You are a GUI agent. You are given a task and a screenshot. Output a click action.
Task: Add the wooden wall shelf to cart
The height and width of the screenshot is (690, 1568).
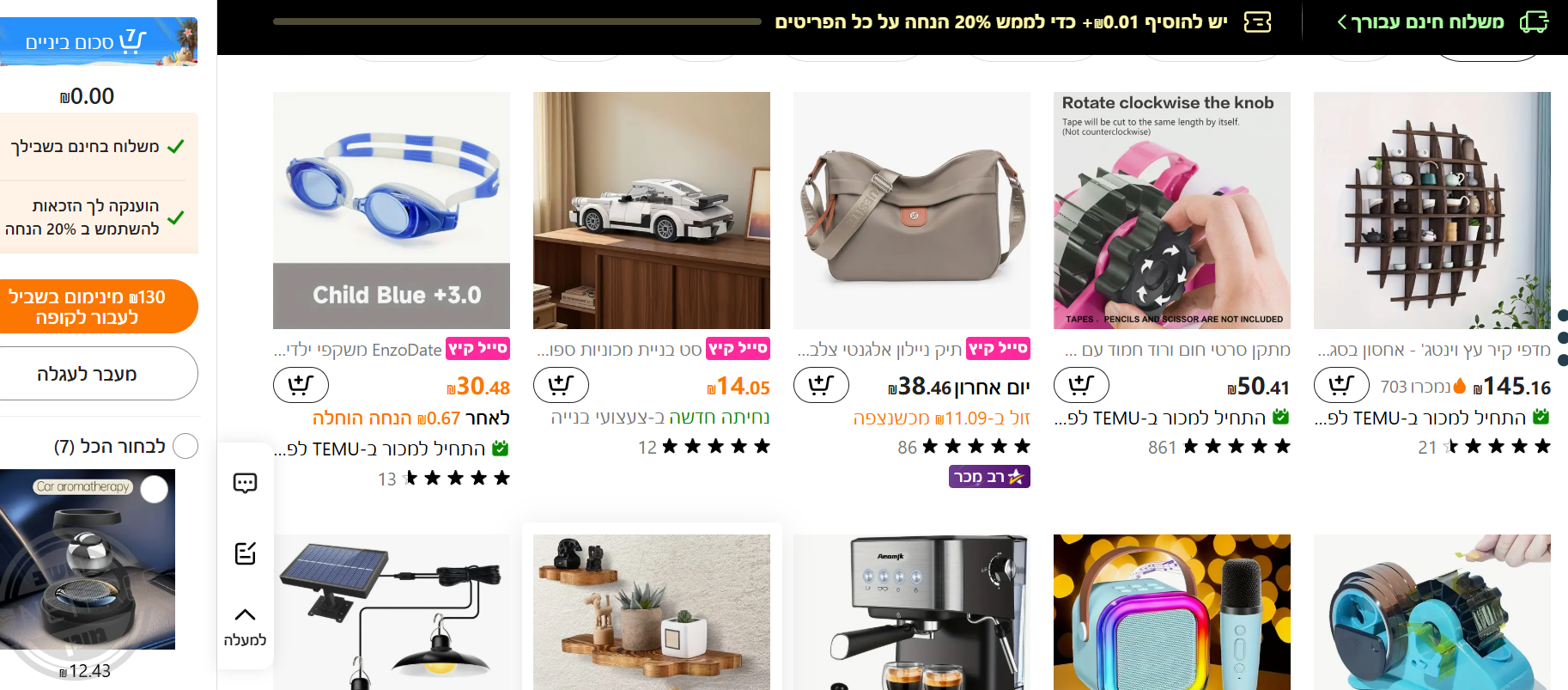point(1341,385)
